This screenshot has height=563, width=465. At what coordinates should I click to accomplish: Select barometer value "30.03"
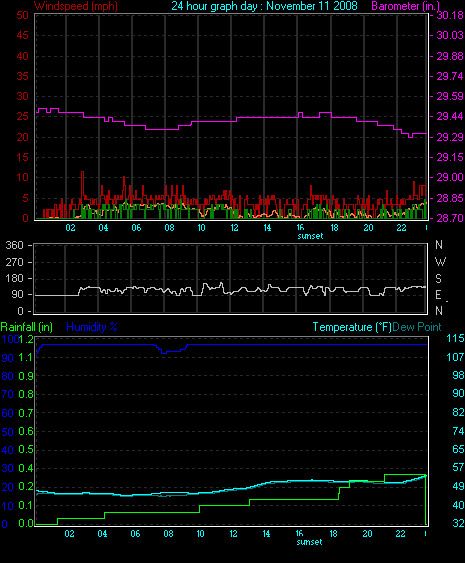tap(450, 35)
